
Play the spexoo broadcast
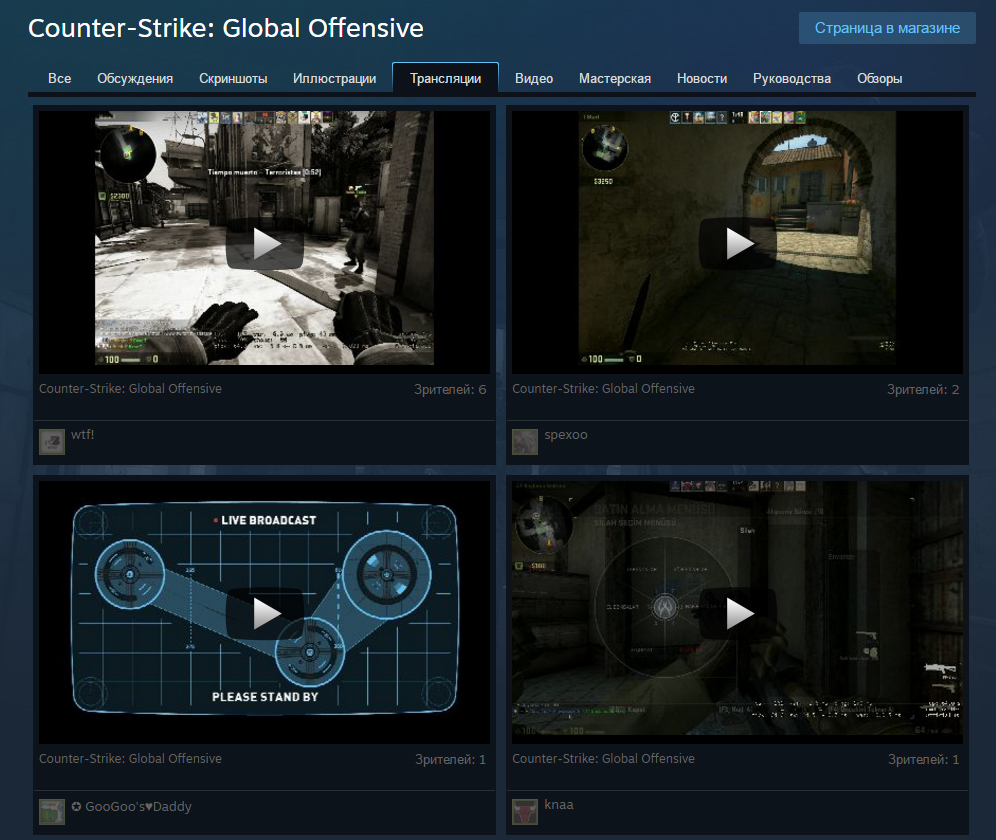738,243
